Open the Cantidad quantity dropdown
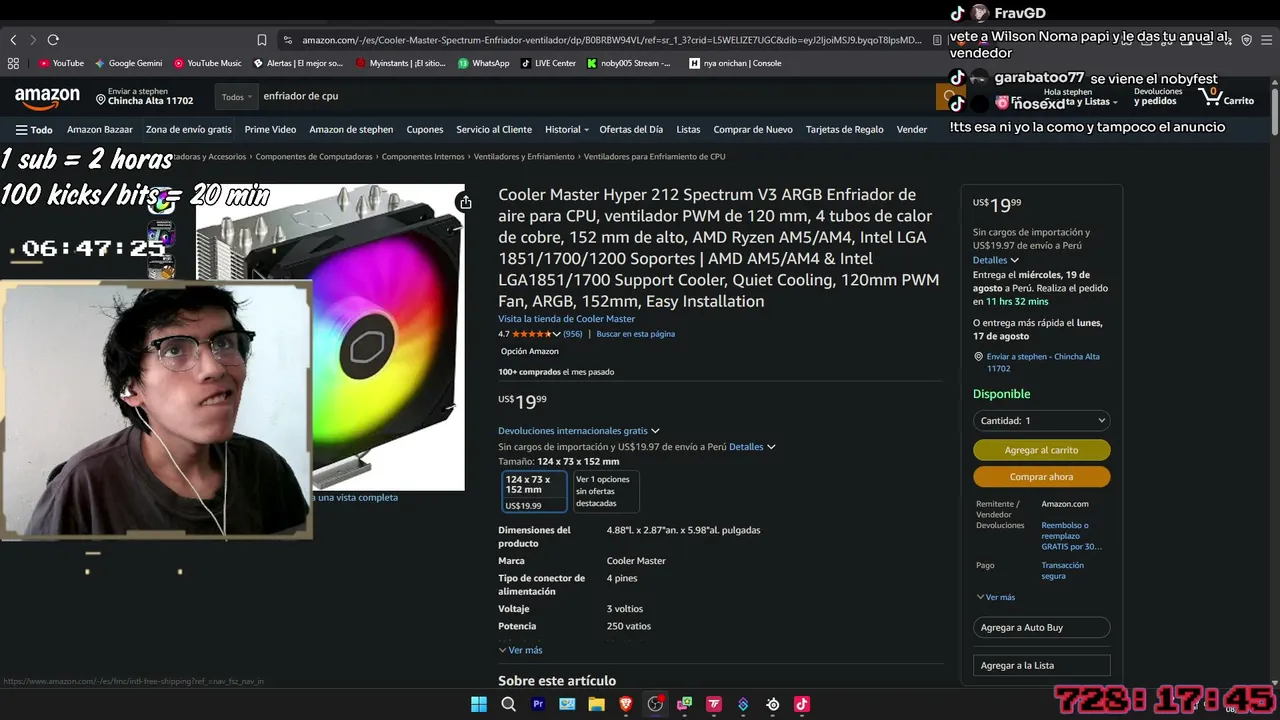The image size is (1280, 720). (x=1041, y=421)
